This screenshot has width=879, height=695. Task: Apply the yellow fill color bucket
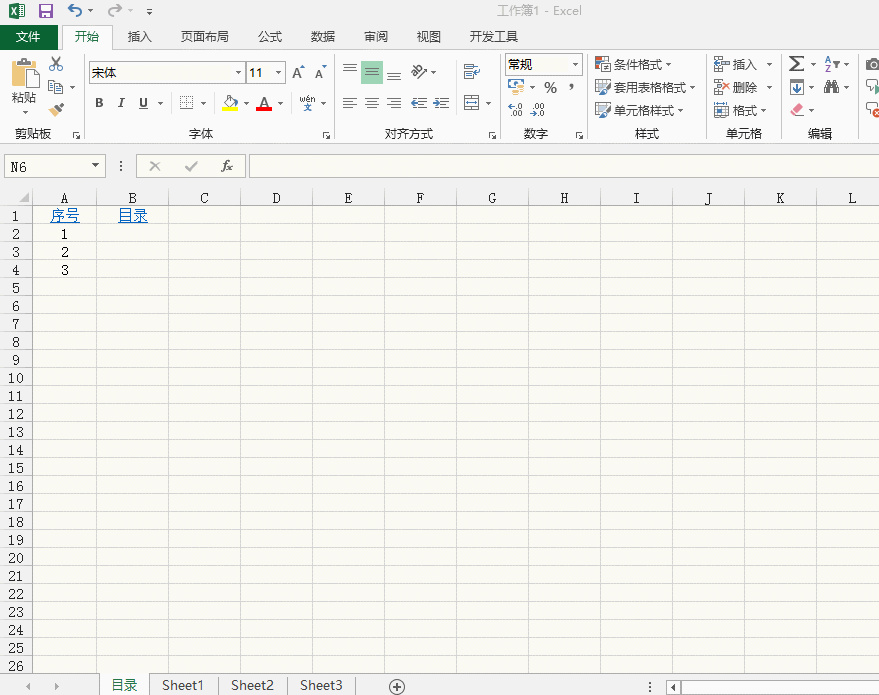point(230,103)
